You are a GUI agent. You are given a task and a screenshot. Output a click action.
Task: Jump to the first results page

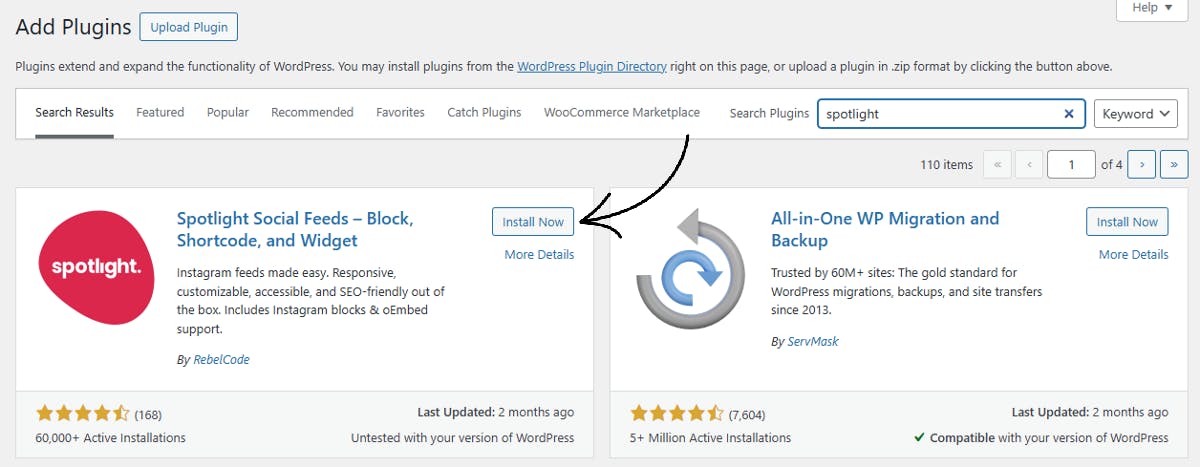[x=997, y=164]
